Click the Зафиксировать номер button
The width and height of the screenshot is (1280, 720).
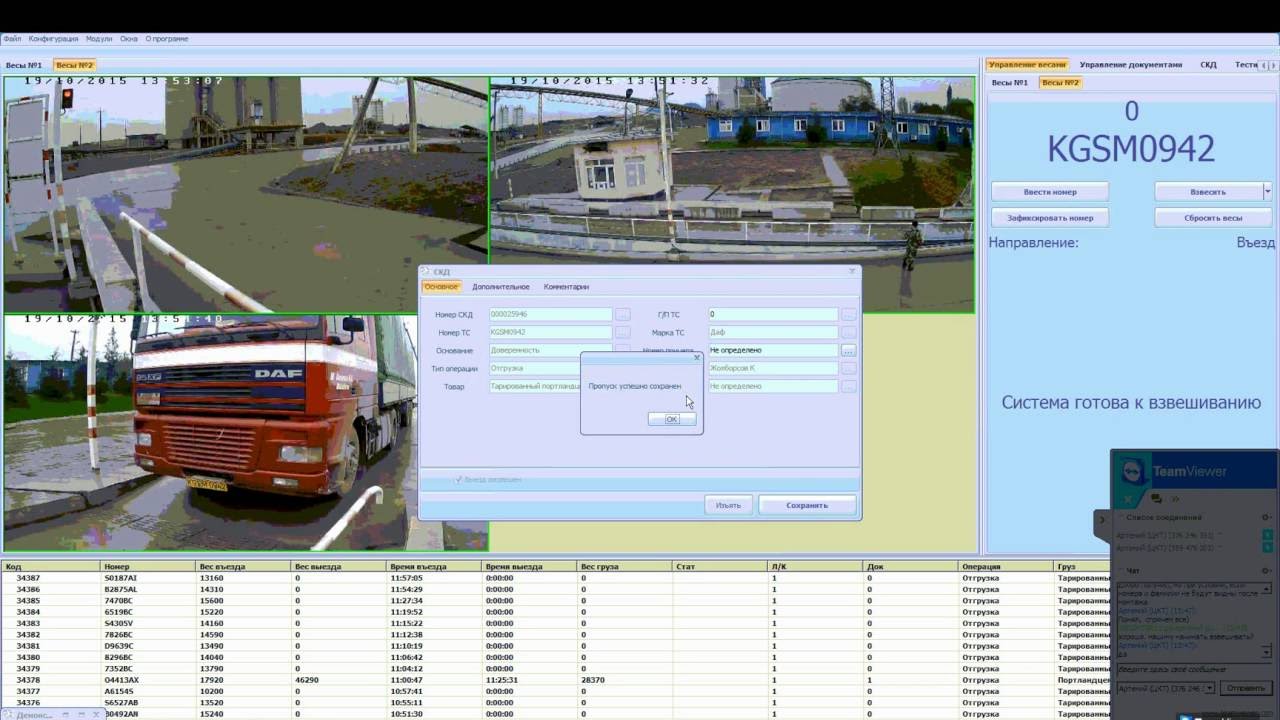1050,217
